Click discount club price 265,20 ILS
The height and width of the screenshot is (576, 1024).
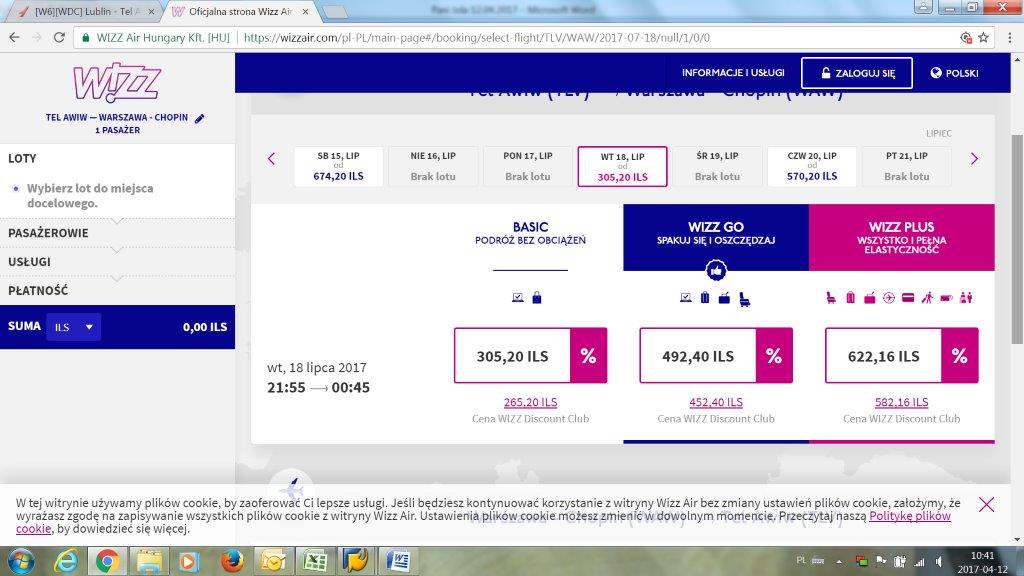click(x=530, y=402)
